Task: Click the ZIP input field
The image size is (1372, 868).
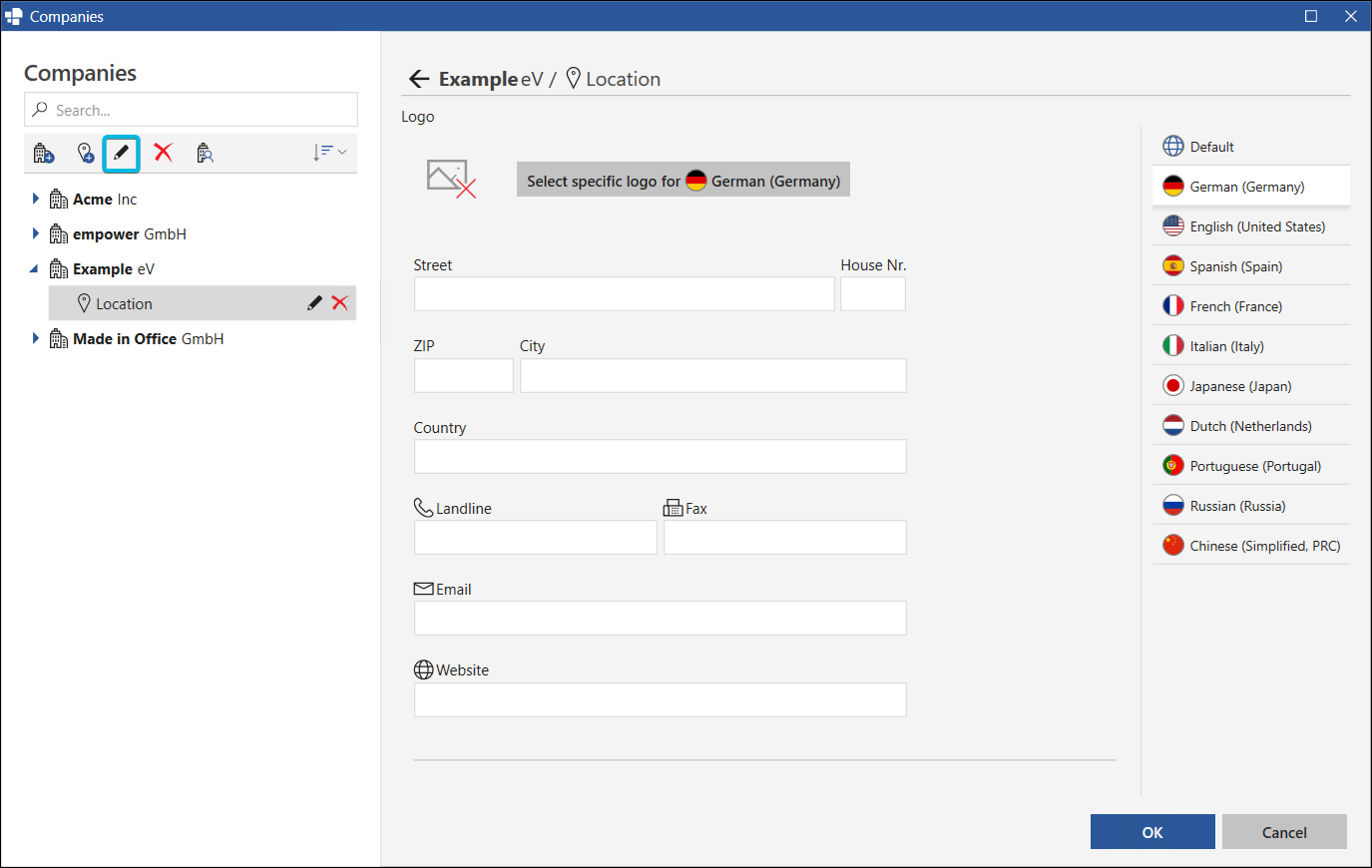Action: tap(464, 375)
